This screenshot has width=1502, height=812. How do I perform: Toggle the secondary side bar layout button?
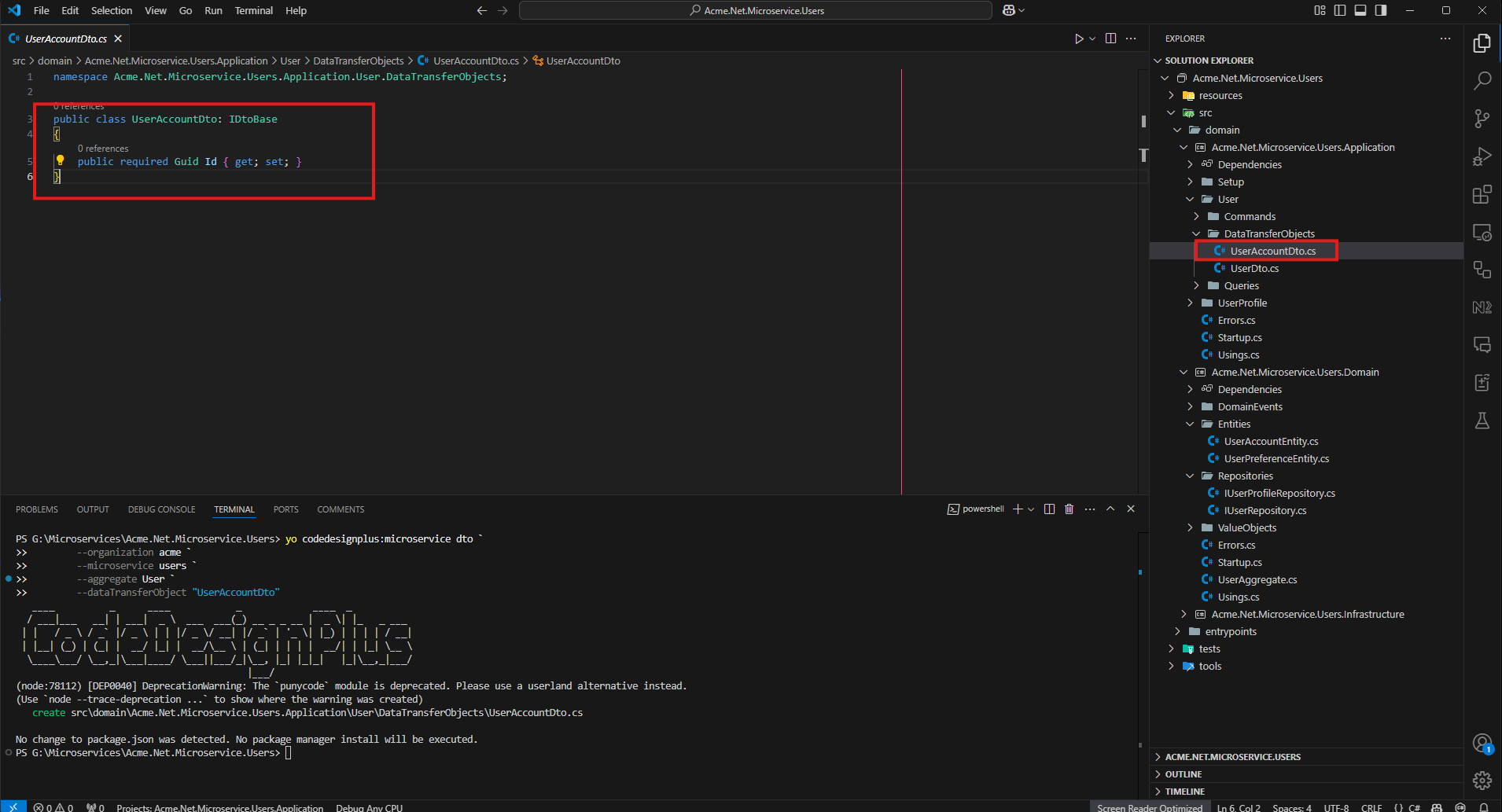1381,10
